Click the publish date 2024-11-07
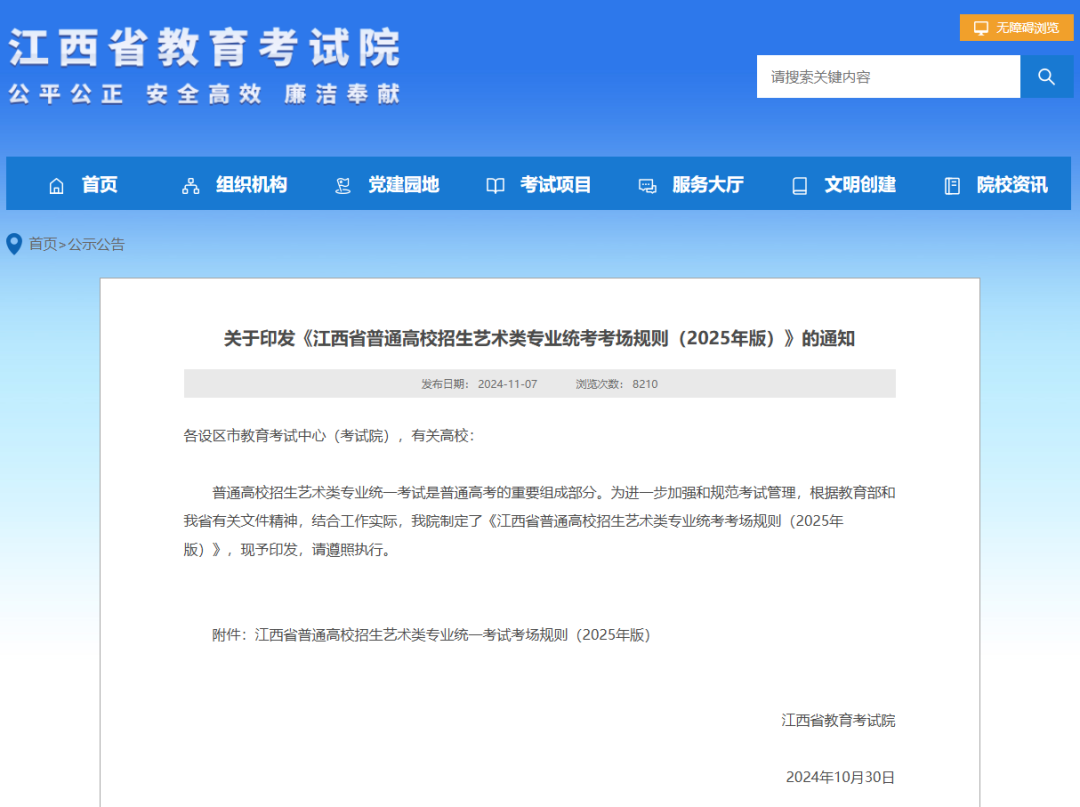Screen dimensions: 1080x807 click(x=507, y=384)
